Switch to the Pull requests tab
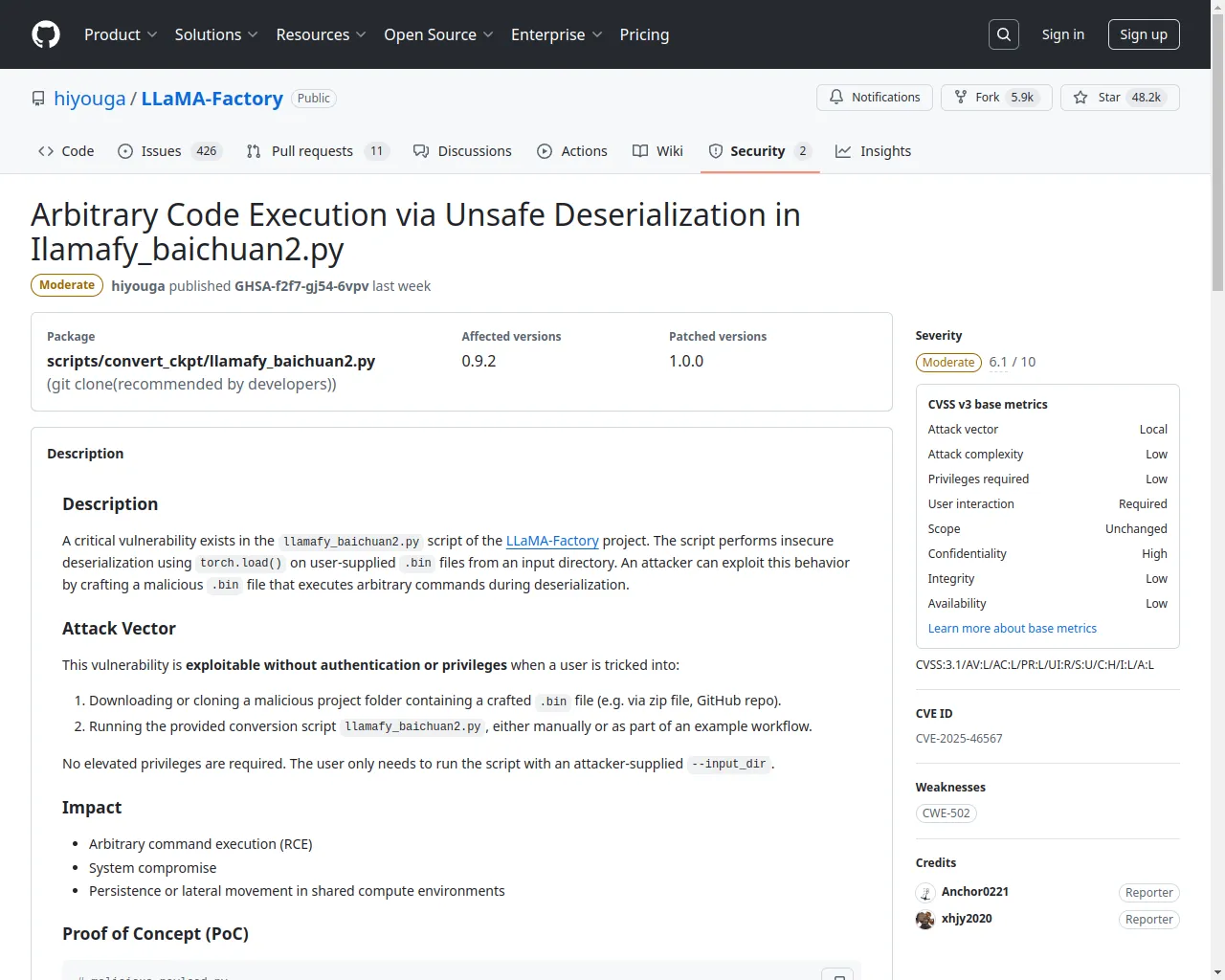The image size is (1225, 980). point(318,151)
